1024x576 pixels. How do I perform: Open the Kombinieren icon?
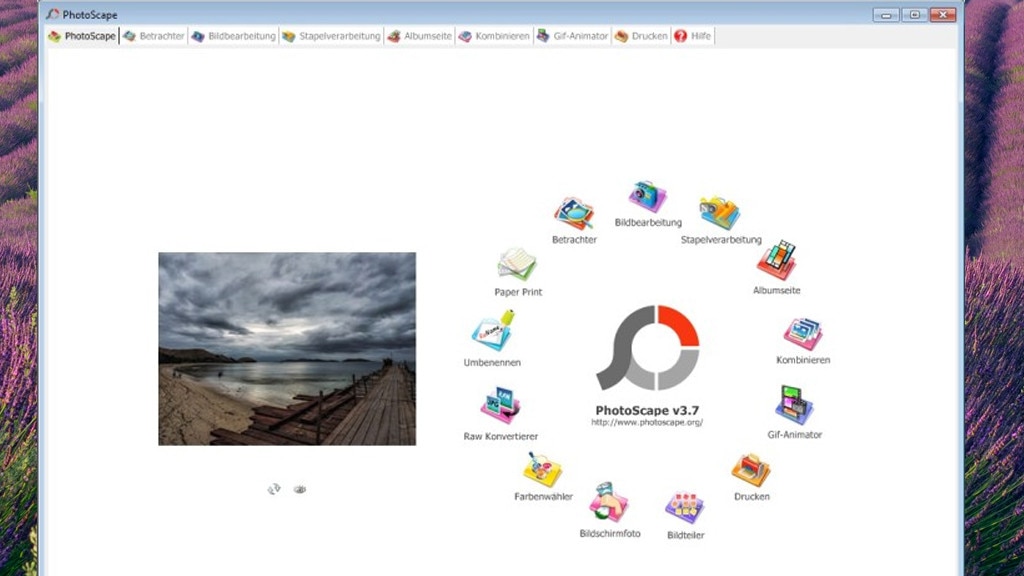[x=803, y=334]
